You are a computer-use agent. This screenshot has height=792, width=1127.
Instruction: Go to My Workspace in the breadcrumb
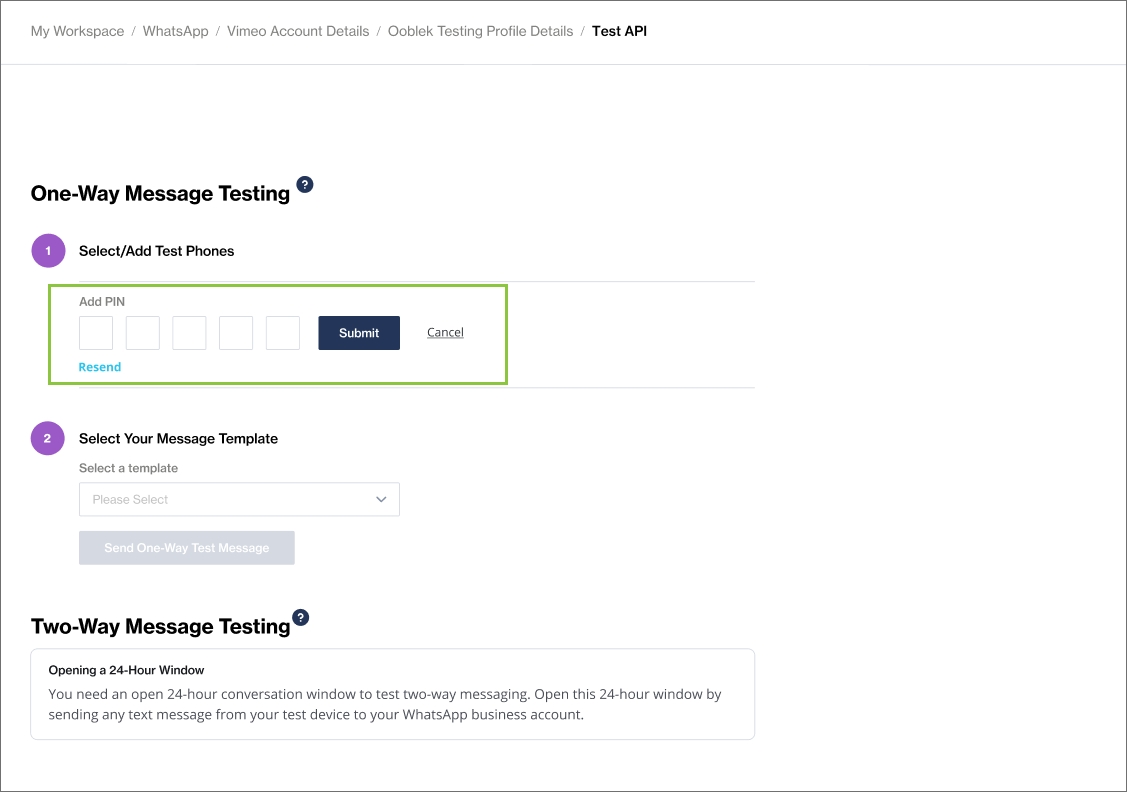point(77,31)
